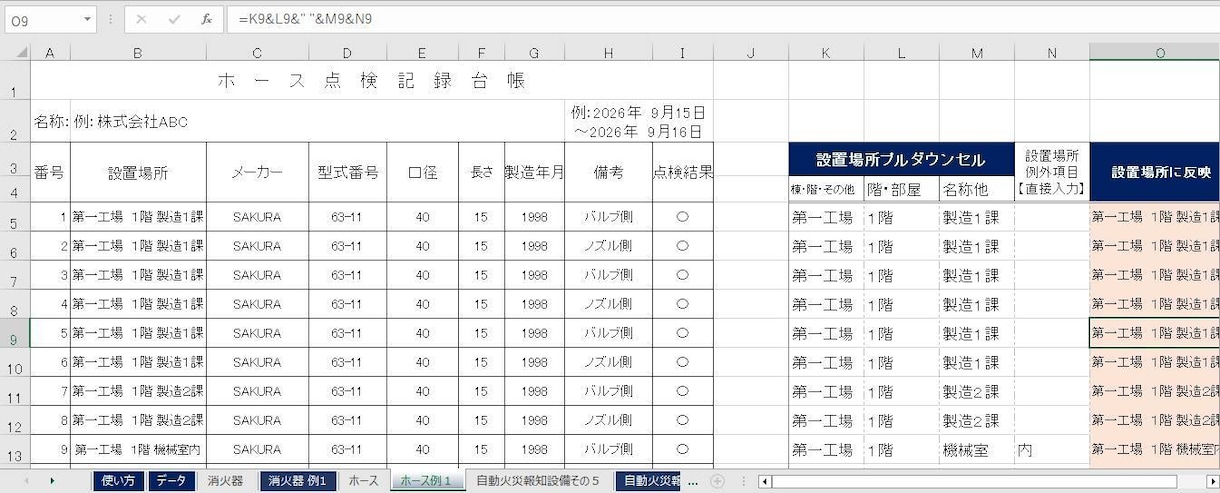Screen dimensions: 1220x493
Task: Show more sheet tabs via ellipsis
Action: pos(693,481)
